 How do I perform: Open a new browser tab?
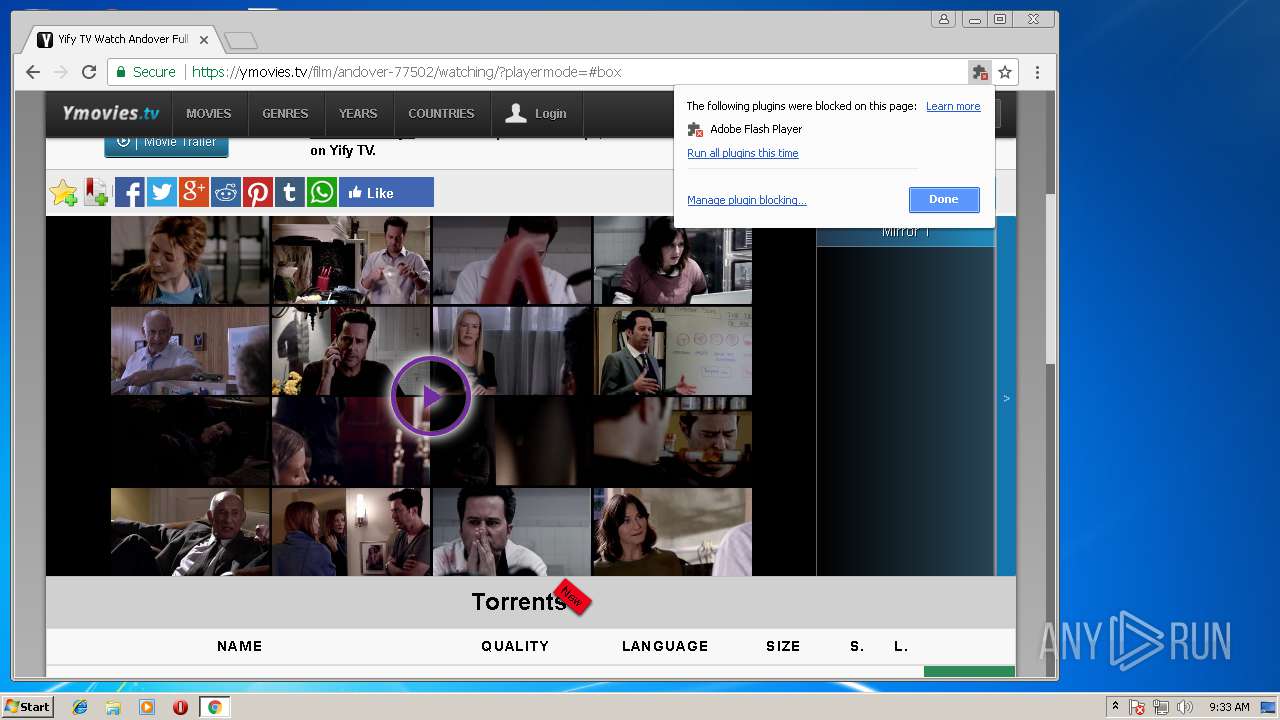[x=241, y=40]
